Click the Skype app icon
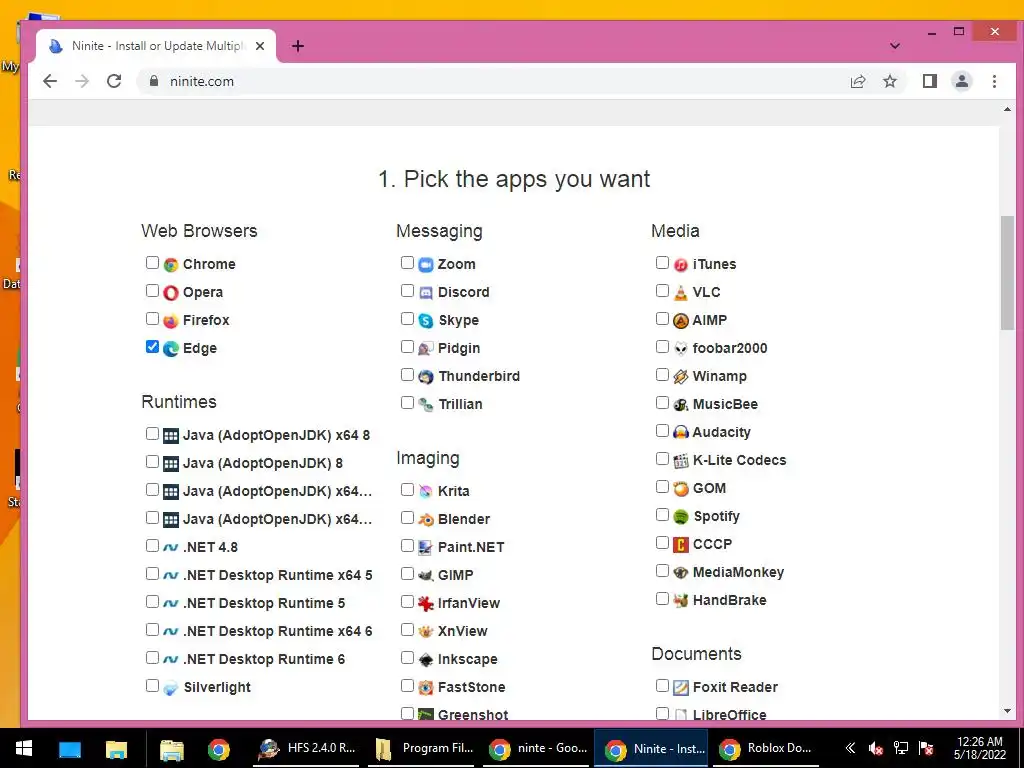1024x768 pixels. tap(426, 321)
